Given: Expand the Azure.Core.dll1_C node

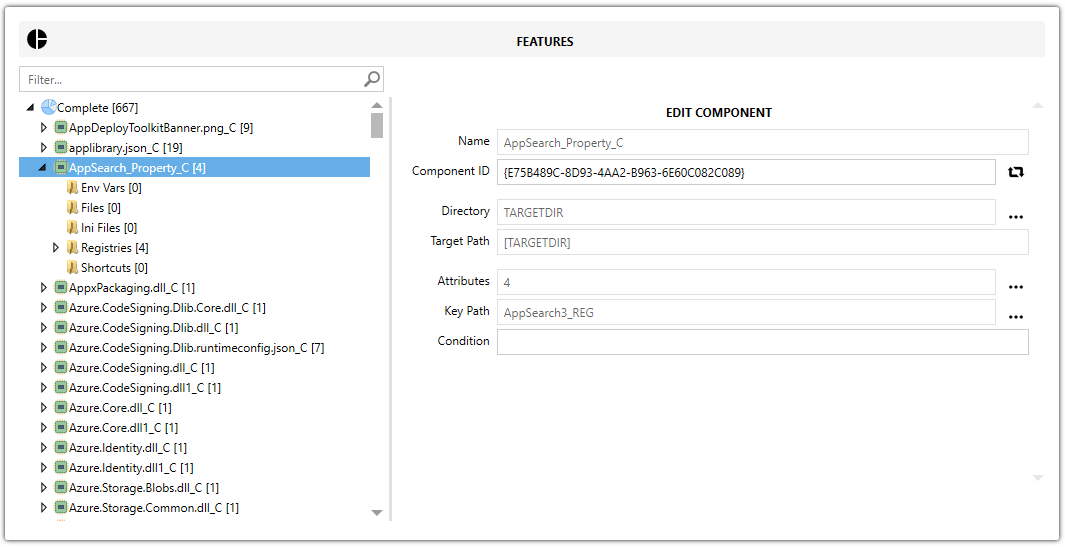Looking at the screenshot, I should [x=43, y=427].
